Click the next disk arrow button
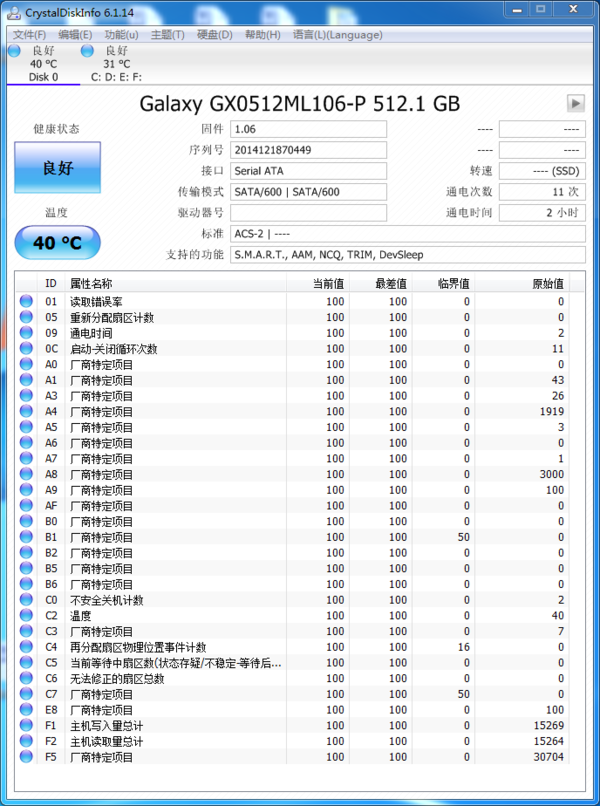Screen dimensions: 600x806 coord(575,103)
